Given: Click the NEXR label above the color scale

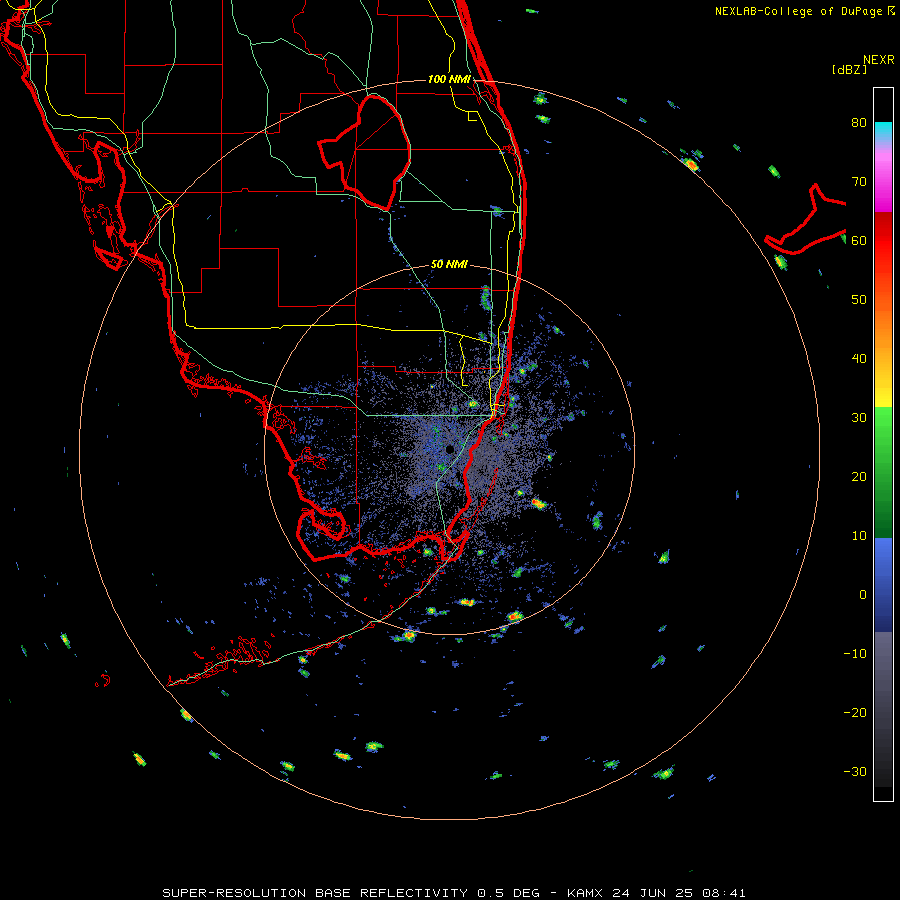Looking at the screenshot, I should tap(879, 60).
